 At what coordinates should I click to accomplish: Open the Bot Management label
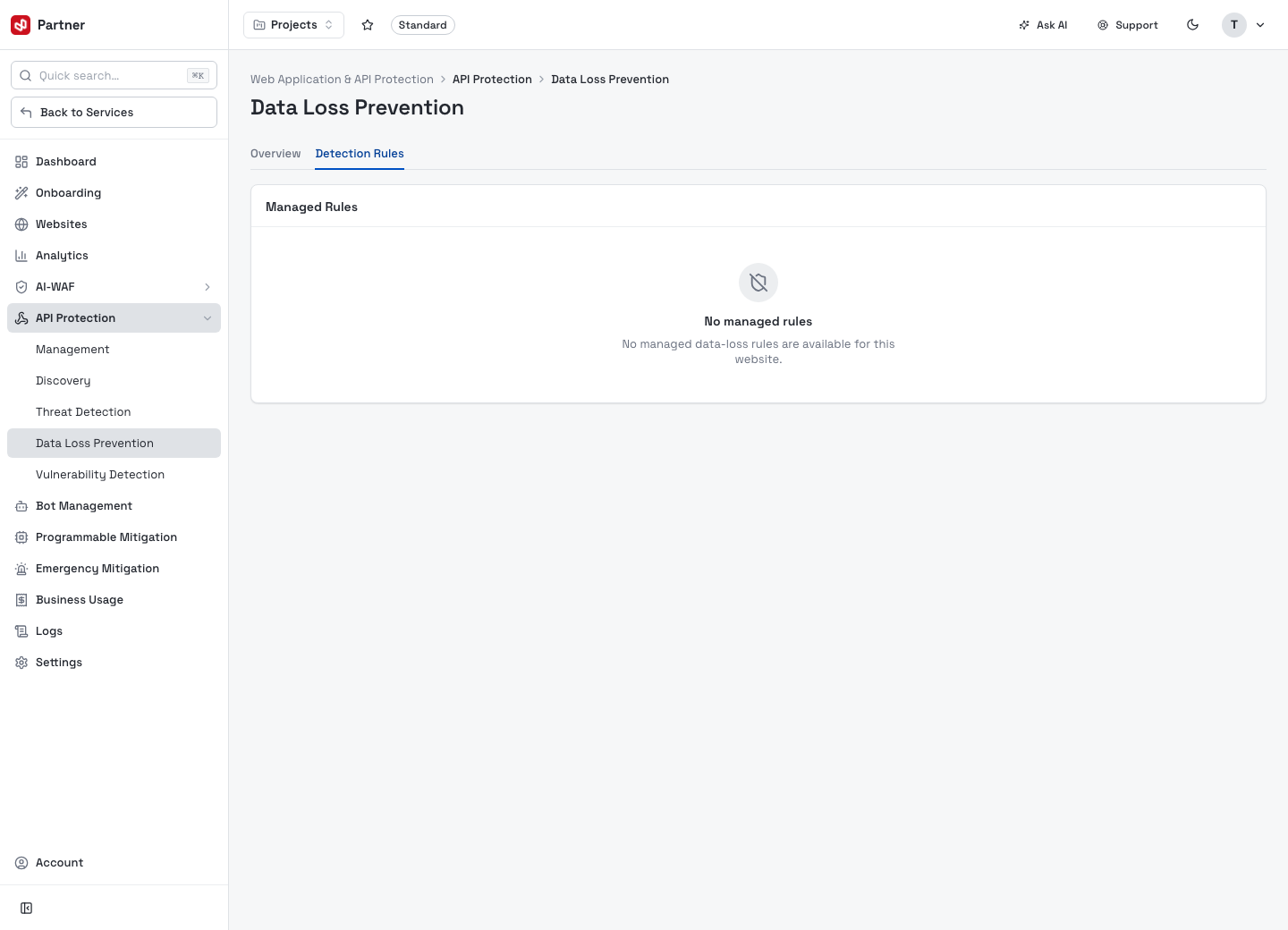84,506
